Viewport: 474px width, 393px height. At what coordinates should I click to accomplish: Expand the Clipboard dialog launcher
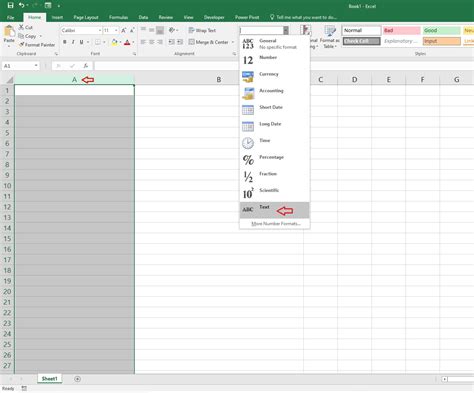[56, 54]
